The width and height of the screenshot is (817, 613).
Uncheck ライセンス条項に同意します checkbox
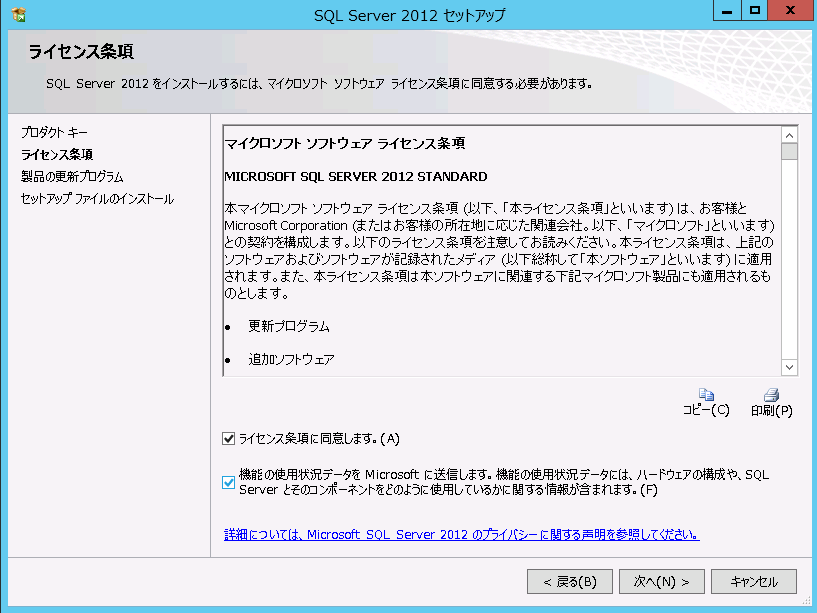coord(228,438)
